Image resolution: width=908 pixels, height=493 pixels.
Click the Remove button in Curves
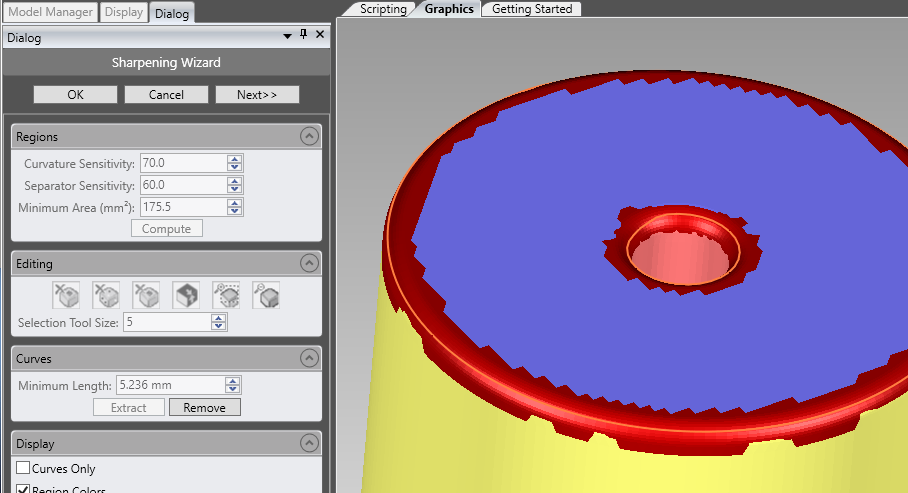tap(204, 407)
